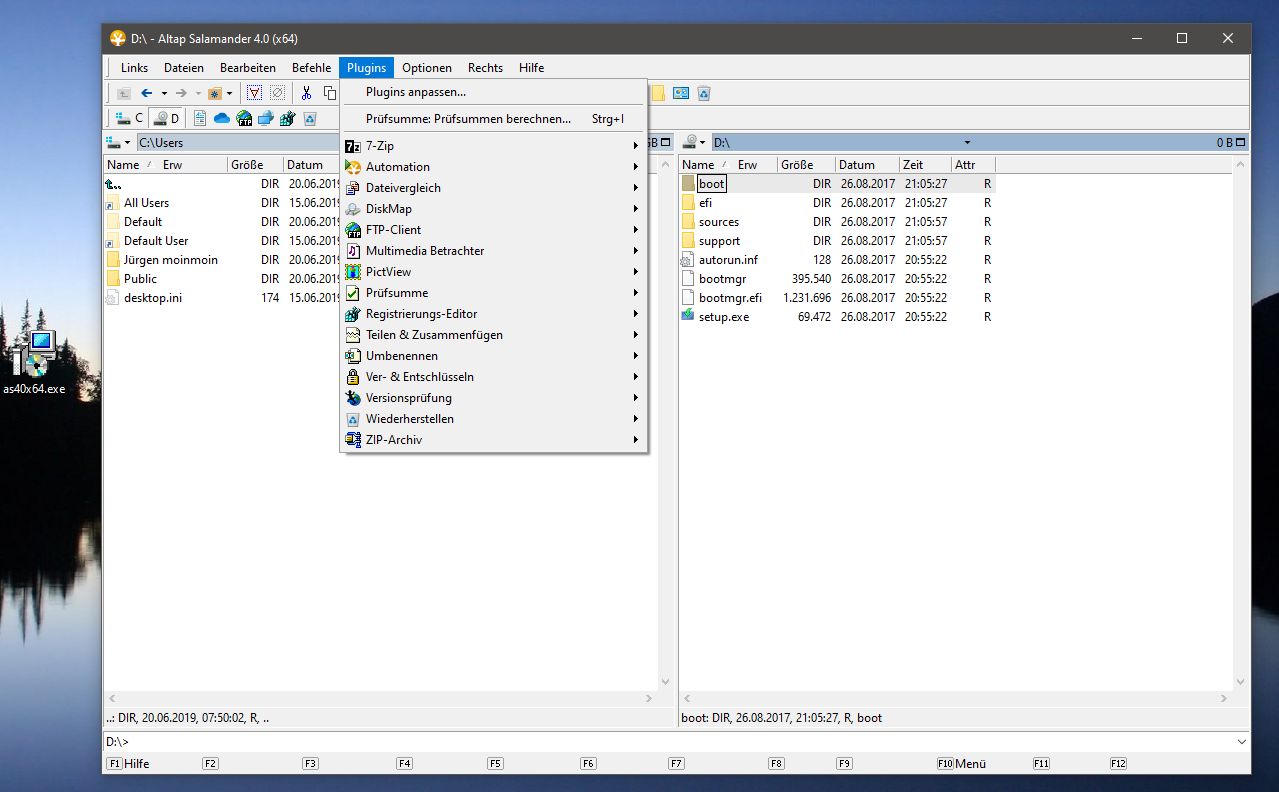
Task: Sort right panel by Größe column
Action: click(x=806, y=165)
